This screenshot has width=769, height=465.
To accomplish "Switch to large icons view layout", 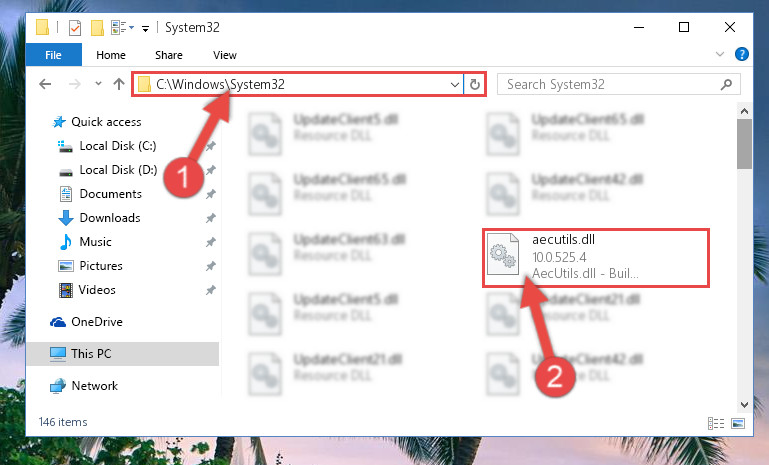I will [x=738, y=423].
